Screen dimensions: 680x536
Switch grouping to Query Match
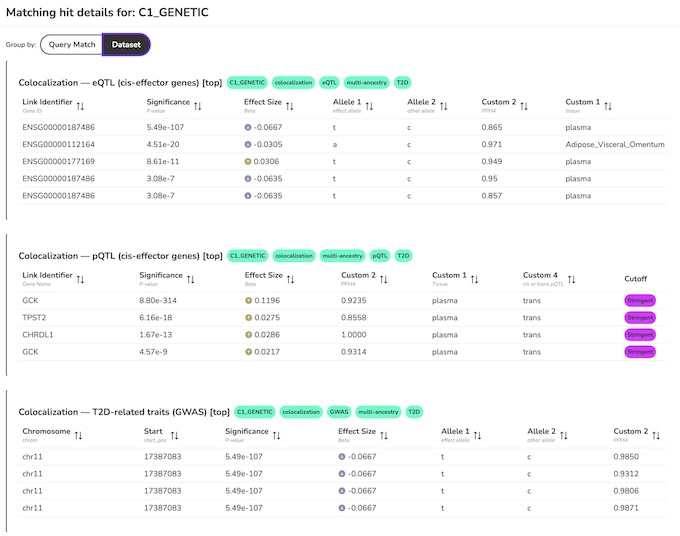click(72, 45)
